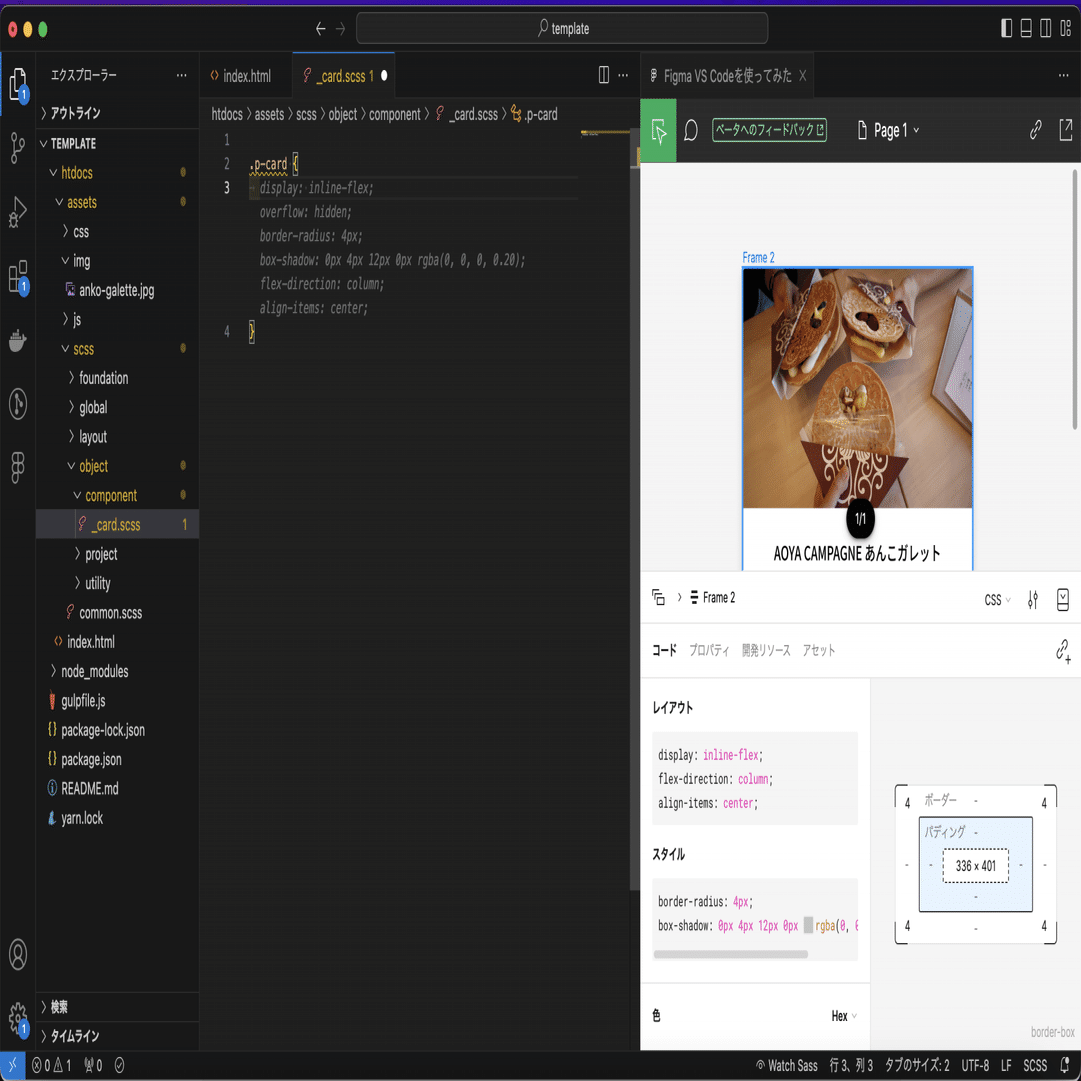
Task: Close the Figma VS Code tab
Action: 802,76
